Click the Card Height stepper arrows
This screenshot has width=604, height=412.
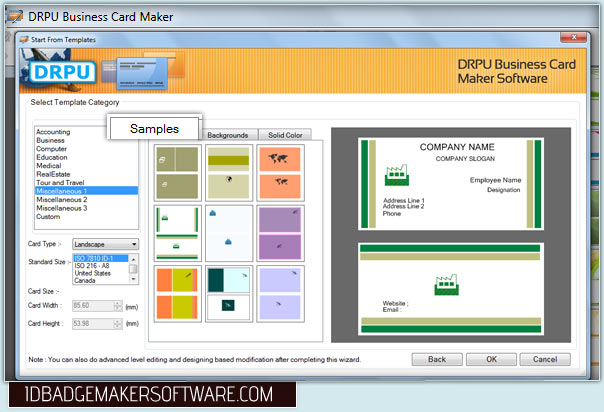coord(118,323)
